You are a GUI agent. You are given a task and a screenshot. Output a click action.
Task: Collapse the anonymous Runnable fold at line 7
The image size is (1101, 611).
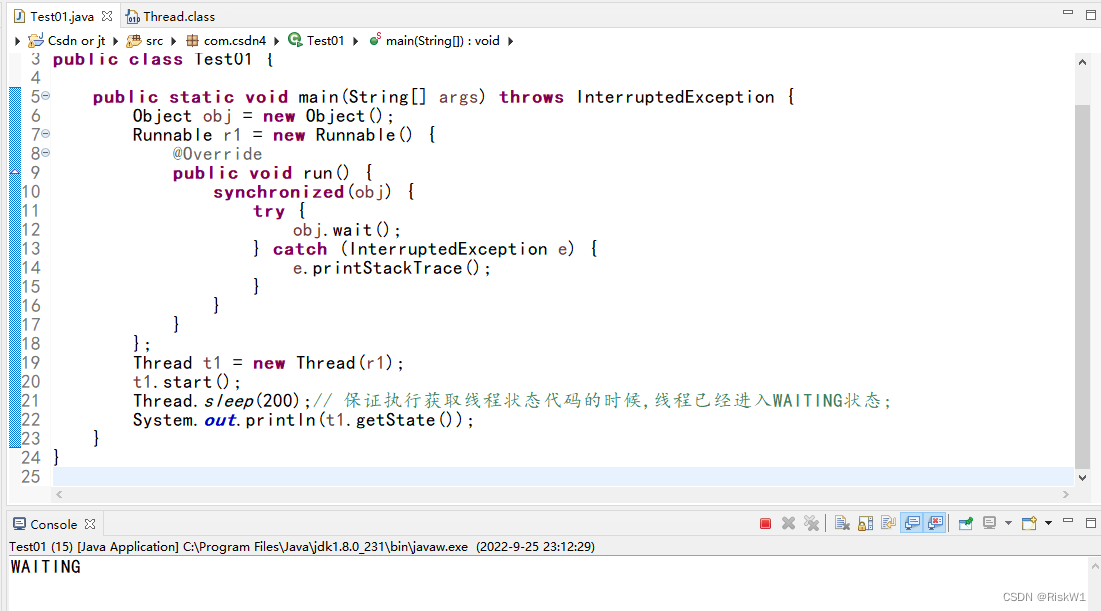pyautogui.click(x=46, y=133)
